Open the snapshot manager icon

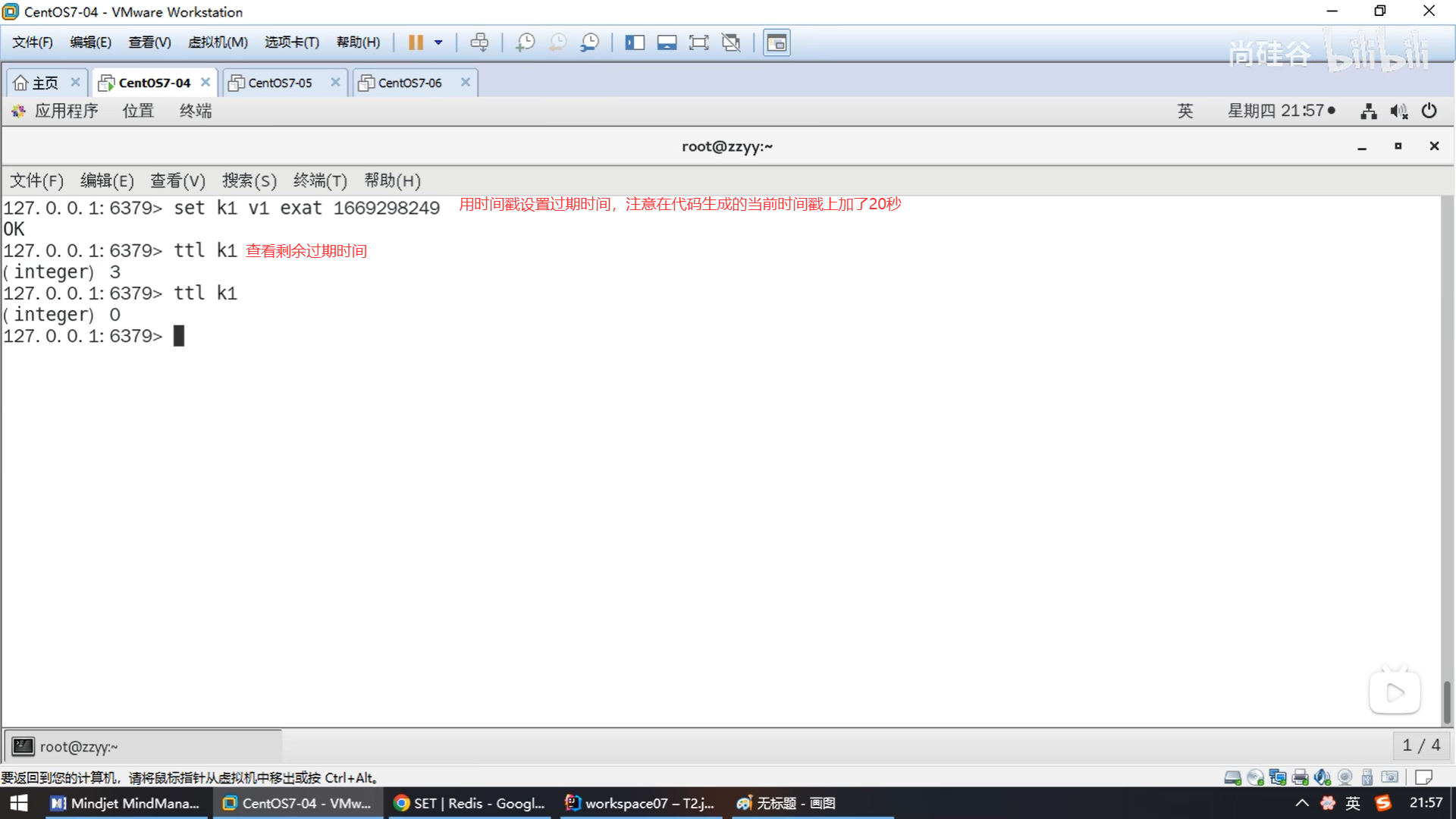tap(589, 42)
